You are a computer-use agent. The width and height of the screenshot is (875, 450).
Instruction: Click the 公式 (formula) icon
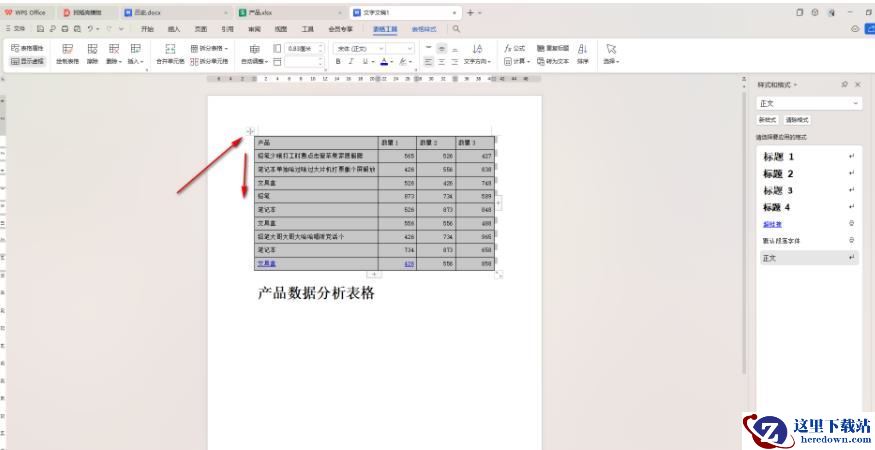click(514, 48)
